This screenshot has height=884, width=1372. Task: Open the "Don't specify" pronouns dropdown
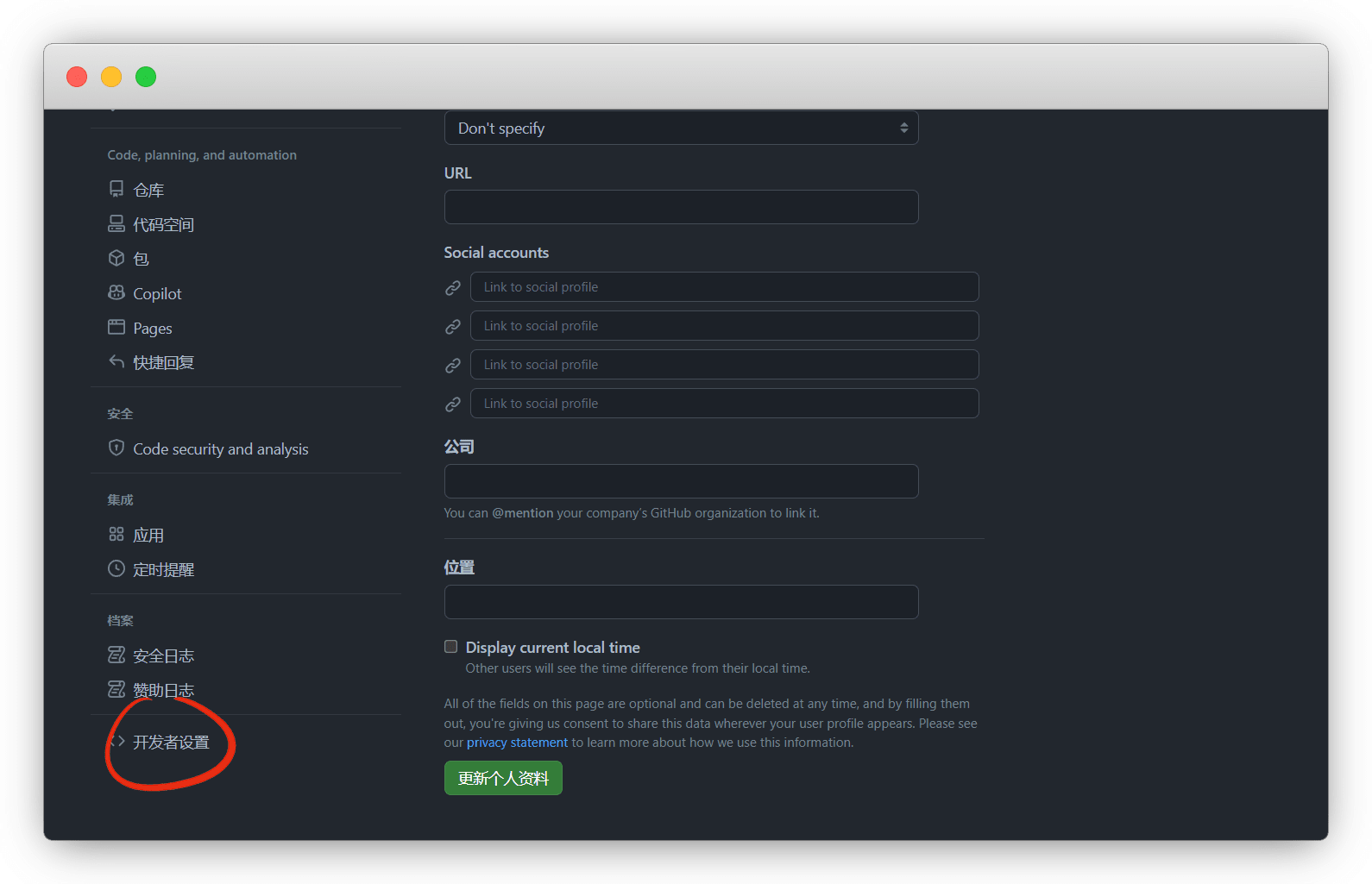(x=681, y=129)
